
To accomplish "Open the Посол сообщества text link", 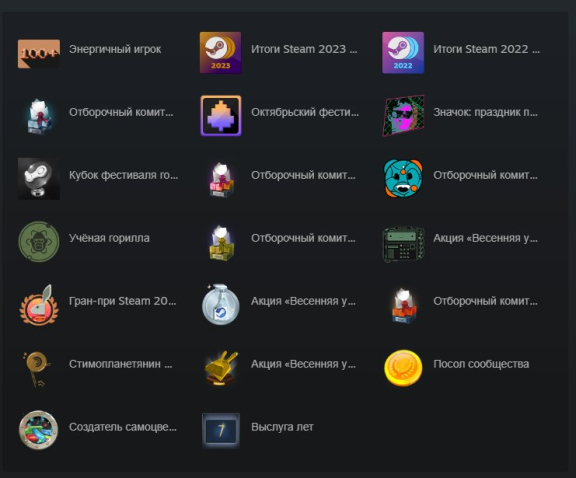I will [481, 364].
